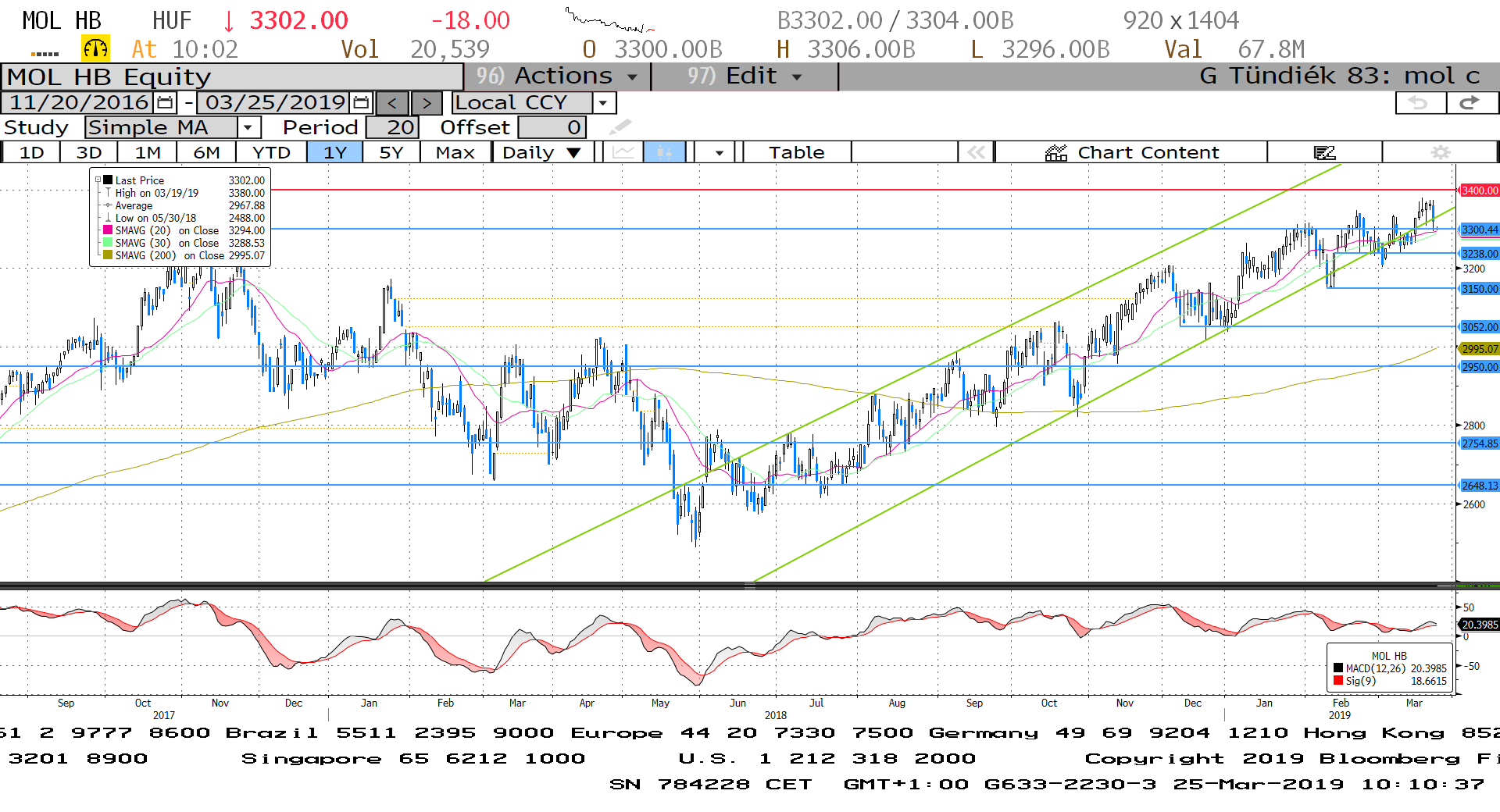Click the 3052.00 price axis label
Viewport: 1500px width, 812px height.
1480,327
